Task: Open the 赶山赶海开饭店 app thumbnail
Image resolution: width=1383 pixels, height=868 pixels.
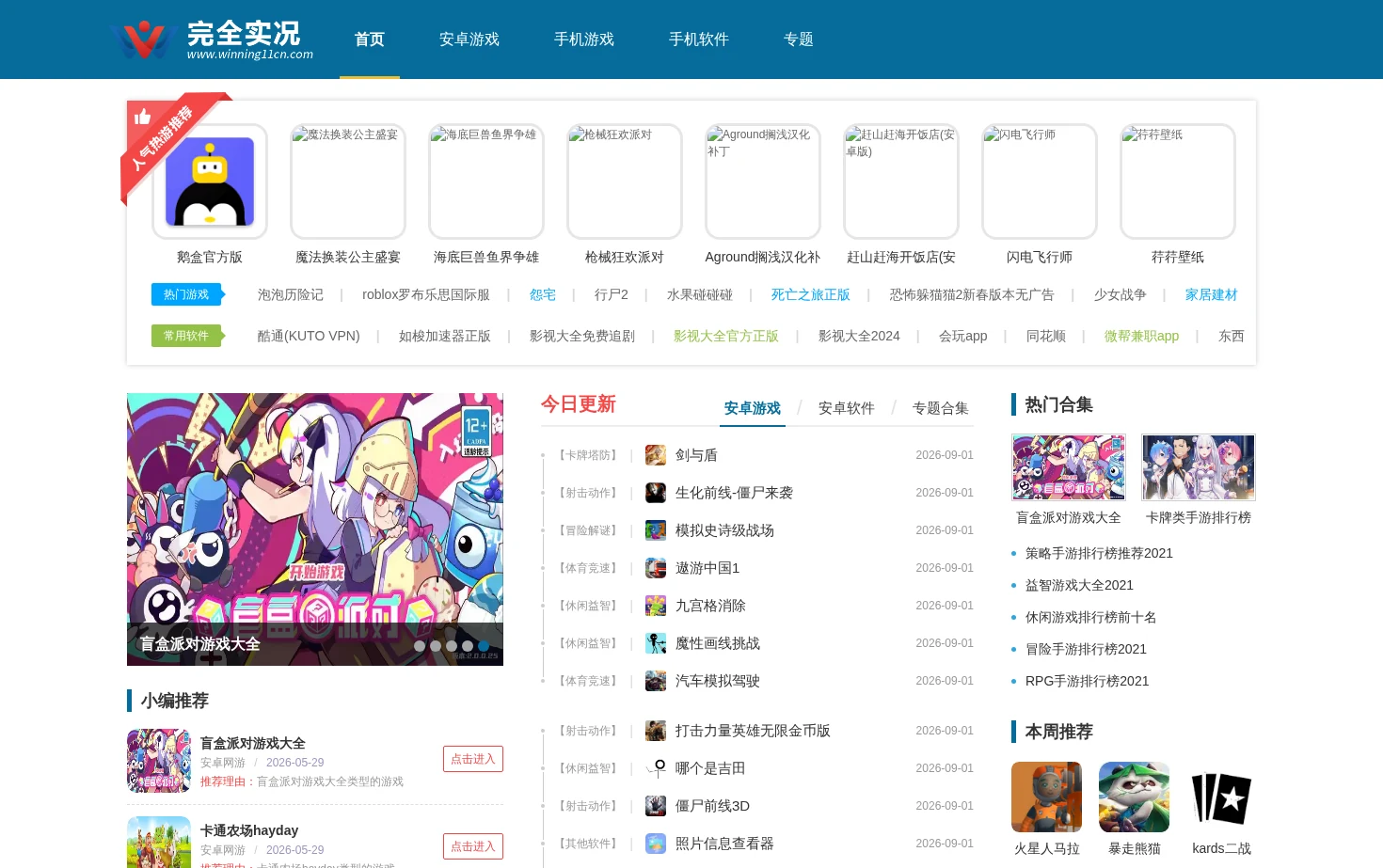Action: (901, 181)
